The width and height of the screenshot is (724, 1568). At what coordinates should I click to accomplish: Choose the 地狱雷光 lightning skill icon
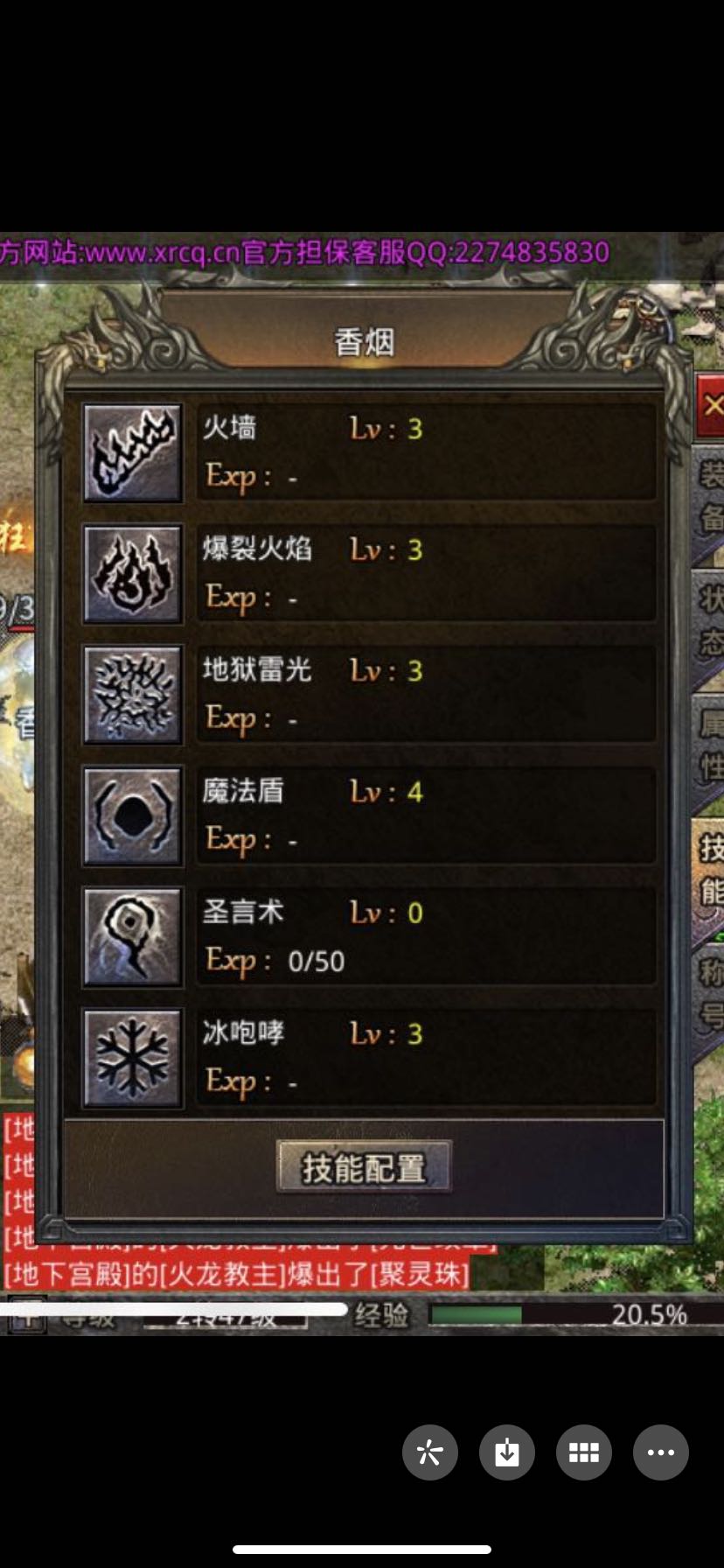coord(133,695)
